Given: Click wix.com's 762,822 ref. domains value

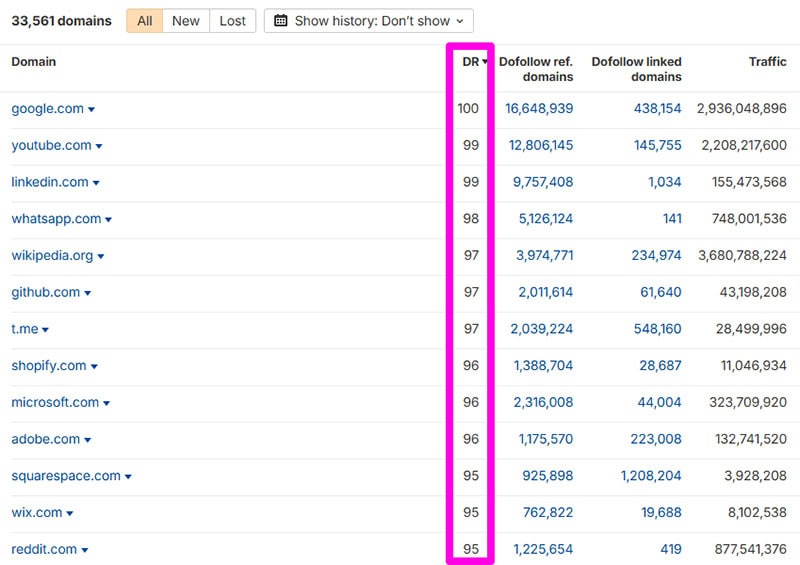Looking at the screenshot, I should (x=547, y=513).
